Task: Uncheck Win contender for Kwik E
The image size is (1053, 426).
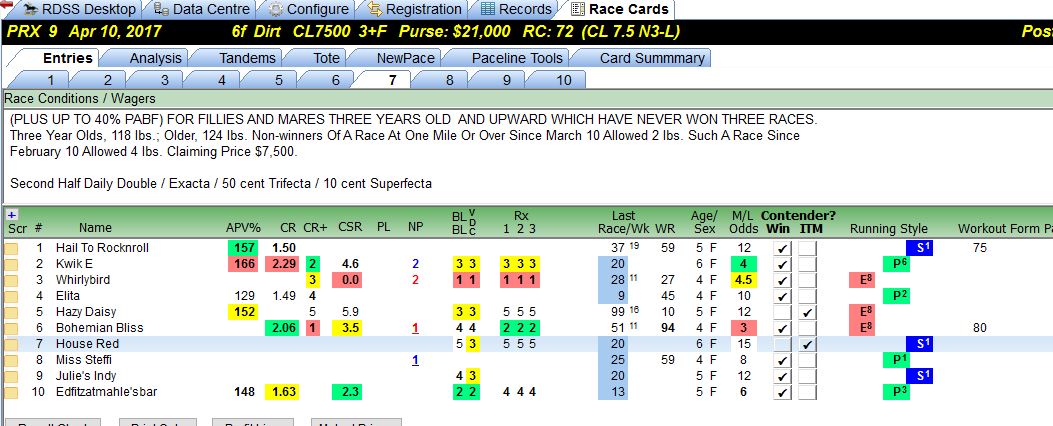Action: tap(781, 264)
